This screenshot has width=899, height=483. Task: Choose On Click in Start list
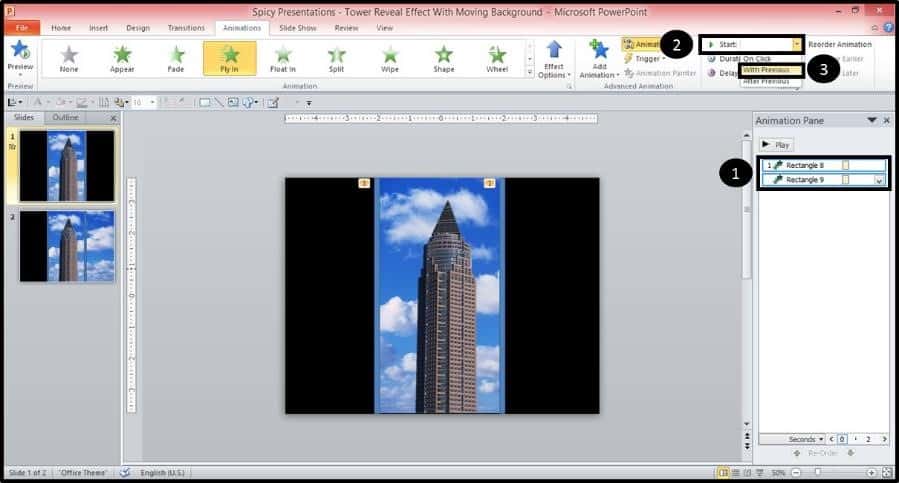pos(757,59)
